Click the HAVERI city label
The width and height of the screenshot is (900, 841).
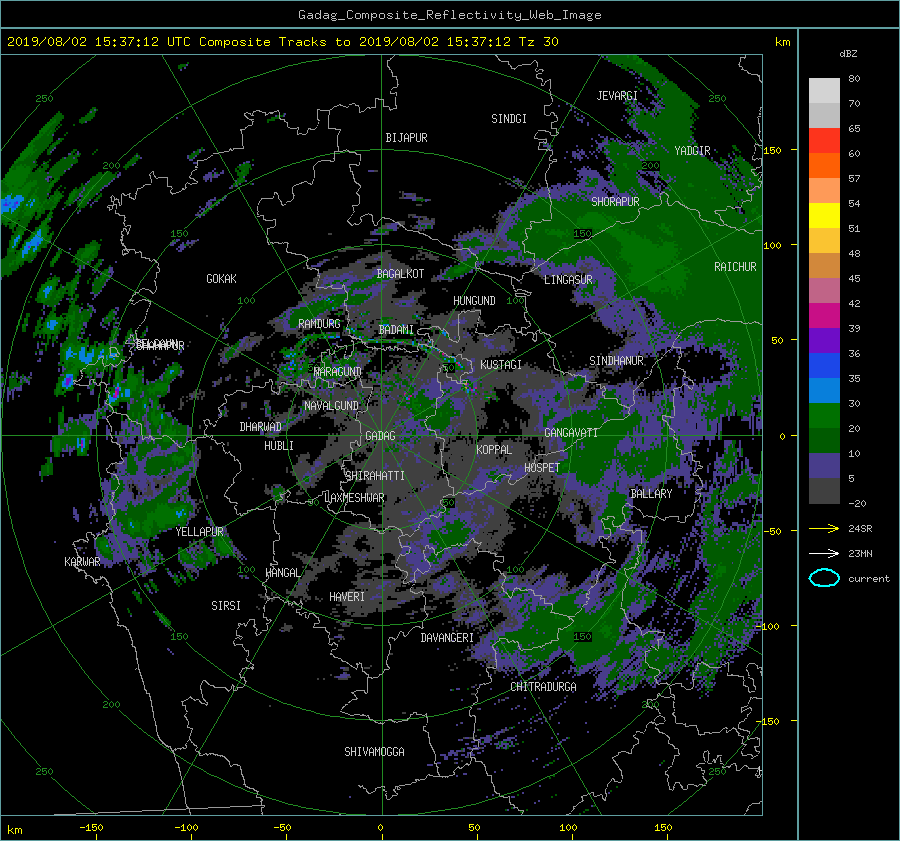coord(347,597)
